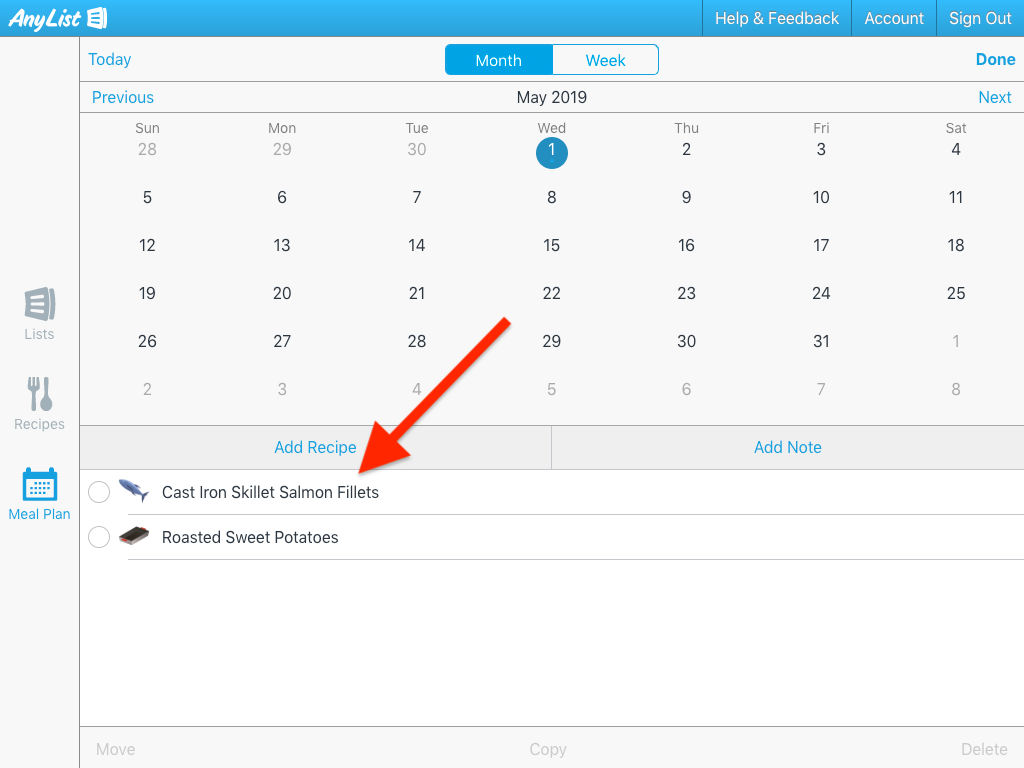Click the Roasted Sweet Potatoes recipe thumbnail
Image resolution: width=1024 pixels, height=768 pixels.
tap(133, 536)
